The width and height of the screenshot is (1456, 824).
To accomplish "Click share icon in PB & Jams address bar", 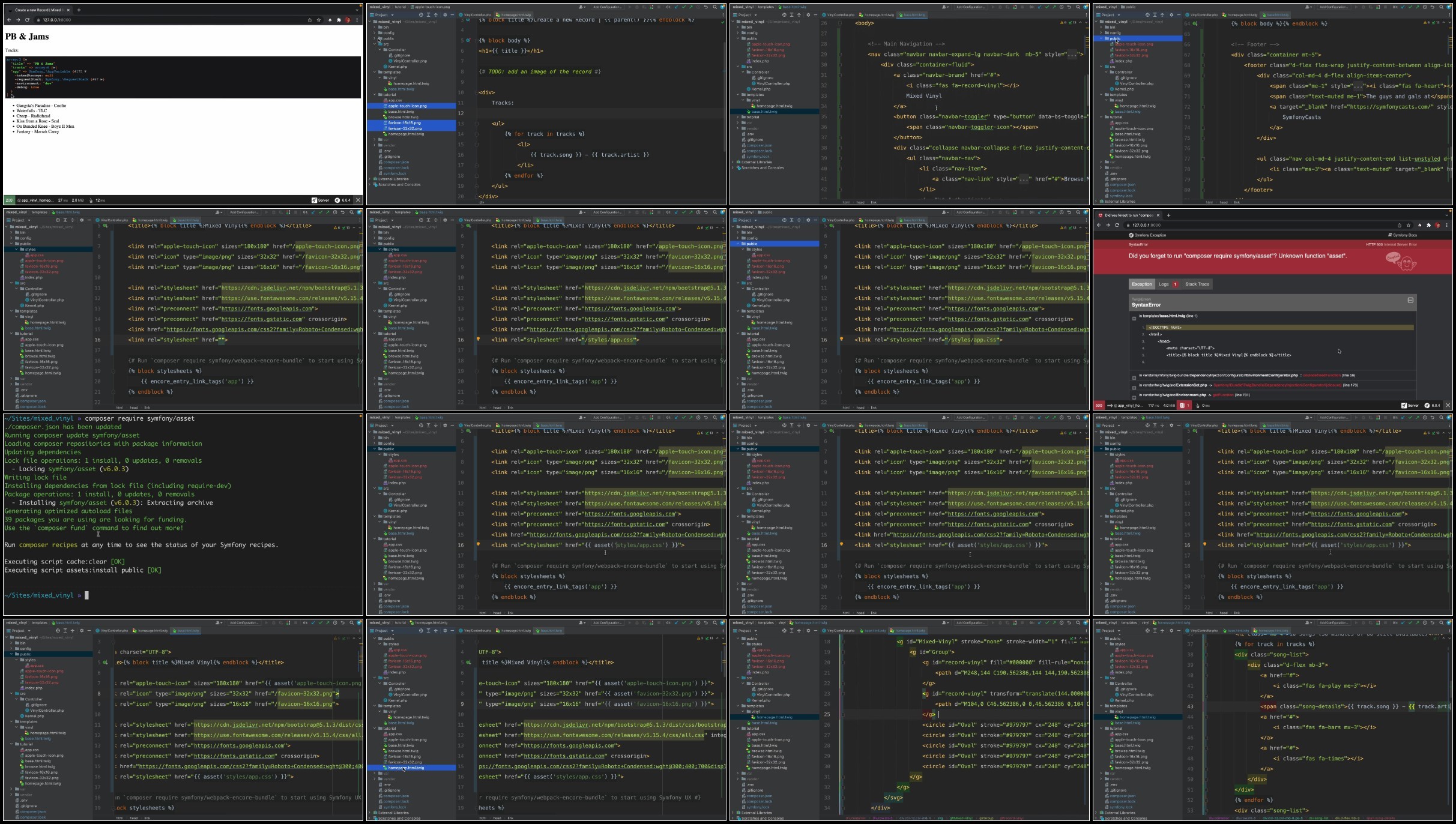I will (310, 20).
